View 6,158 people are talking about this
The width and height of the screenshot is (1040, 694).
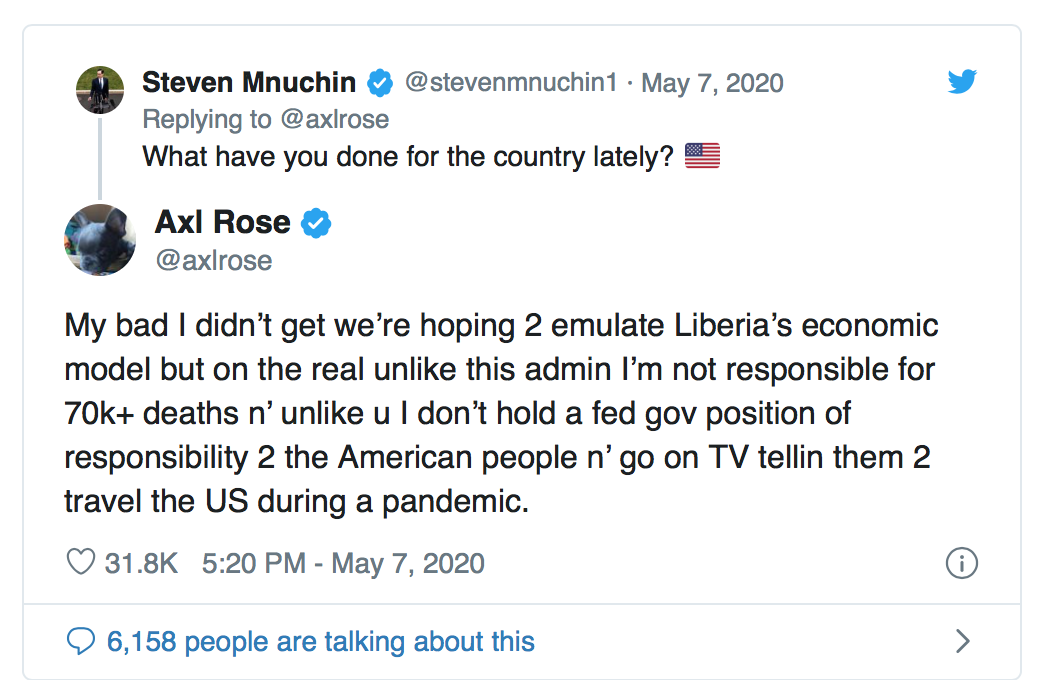tap(320, 641)
